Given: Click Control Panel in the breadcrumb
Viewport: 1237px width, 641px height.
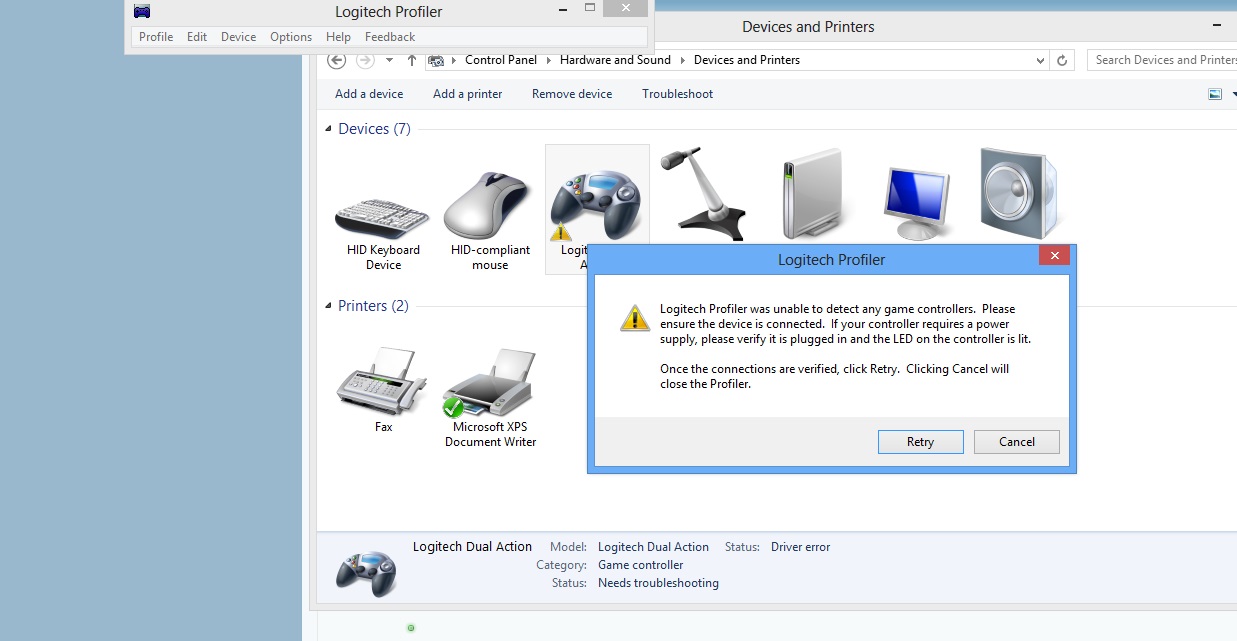Looking at the screenshot, I should click(x=501, y=60).
